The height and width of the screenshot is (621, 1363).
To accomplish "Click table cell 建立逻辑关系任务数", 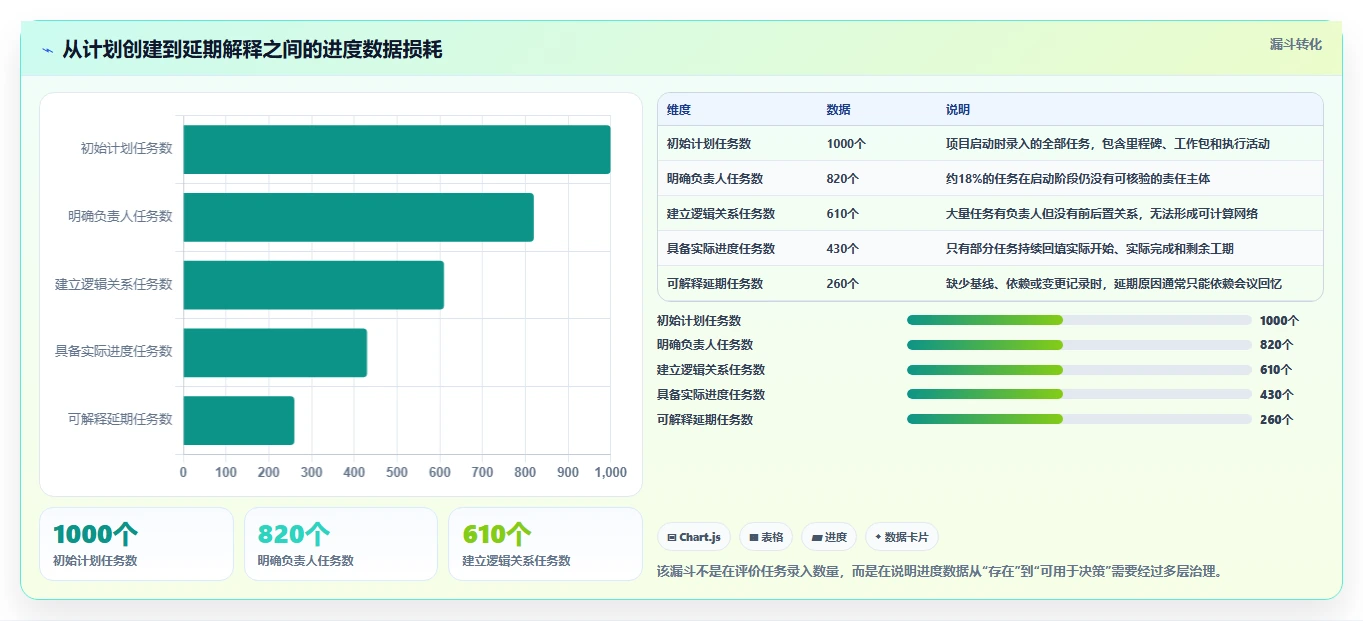I will (721, 214).
